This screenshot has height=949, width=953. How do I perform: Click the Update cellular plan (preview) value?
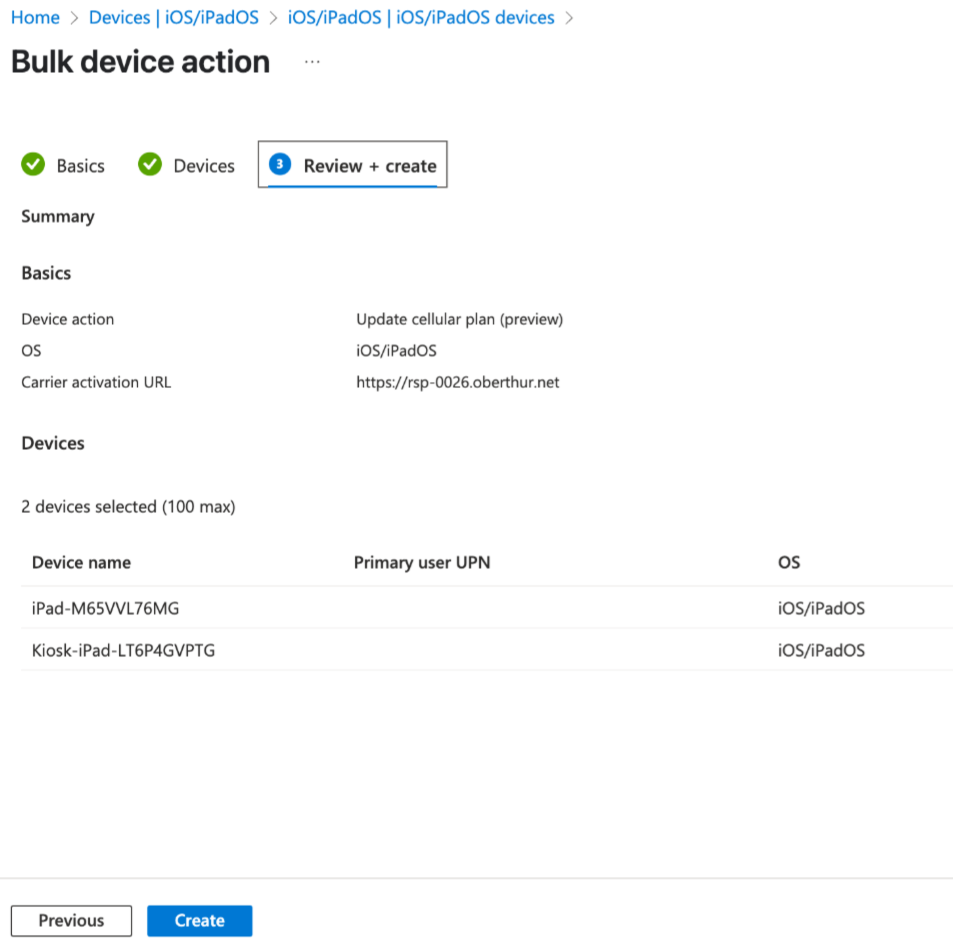coord(459,319)
